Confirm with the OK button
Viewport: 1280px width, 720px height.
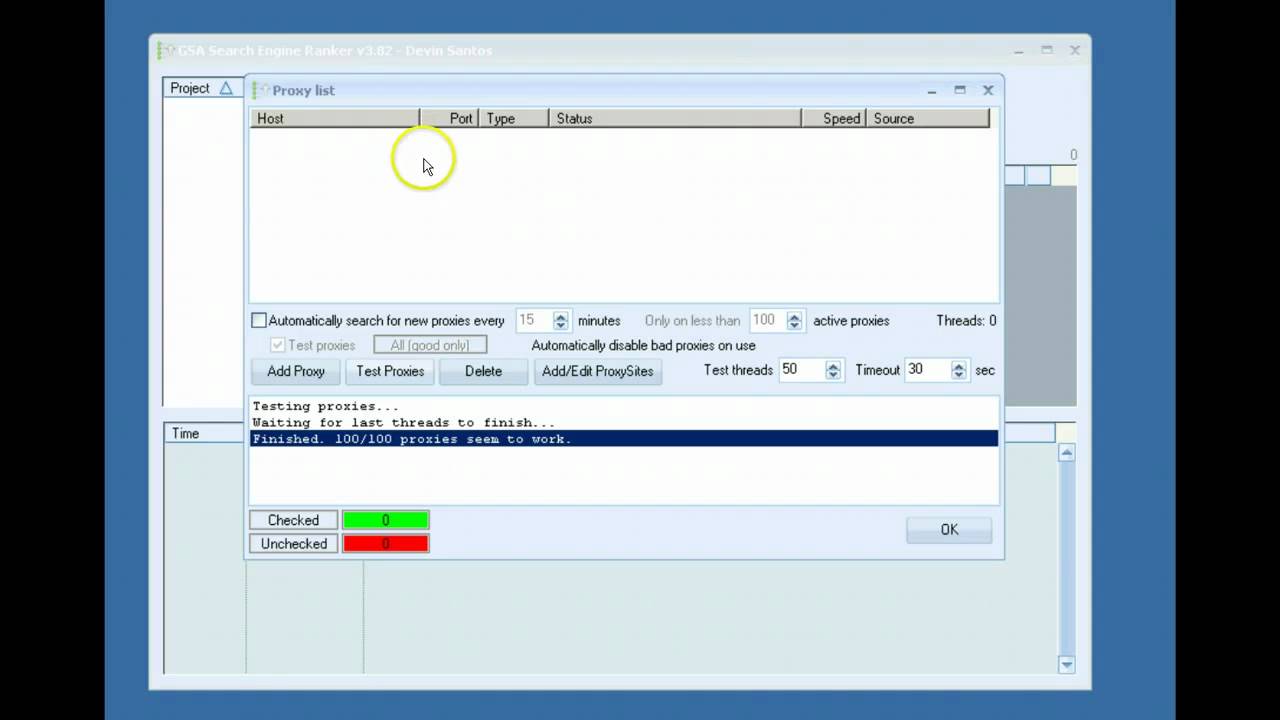tap(949, 530)
